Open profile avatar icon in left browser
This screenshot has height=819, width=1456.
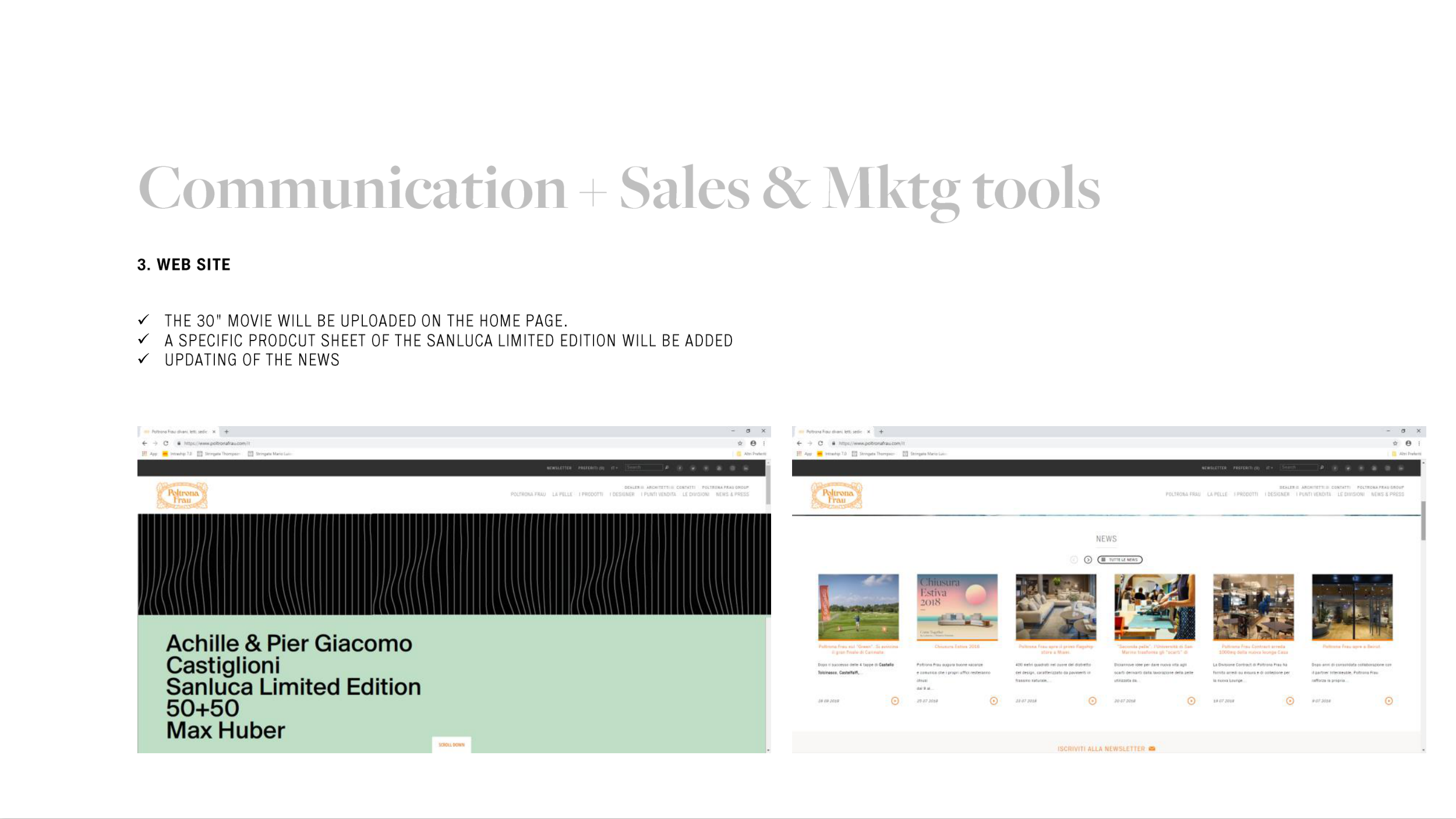[x=753, y=444]
